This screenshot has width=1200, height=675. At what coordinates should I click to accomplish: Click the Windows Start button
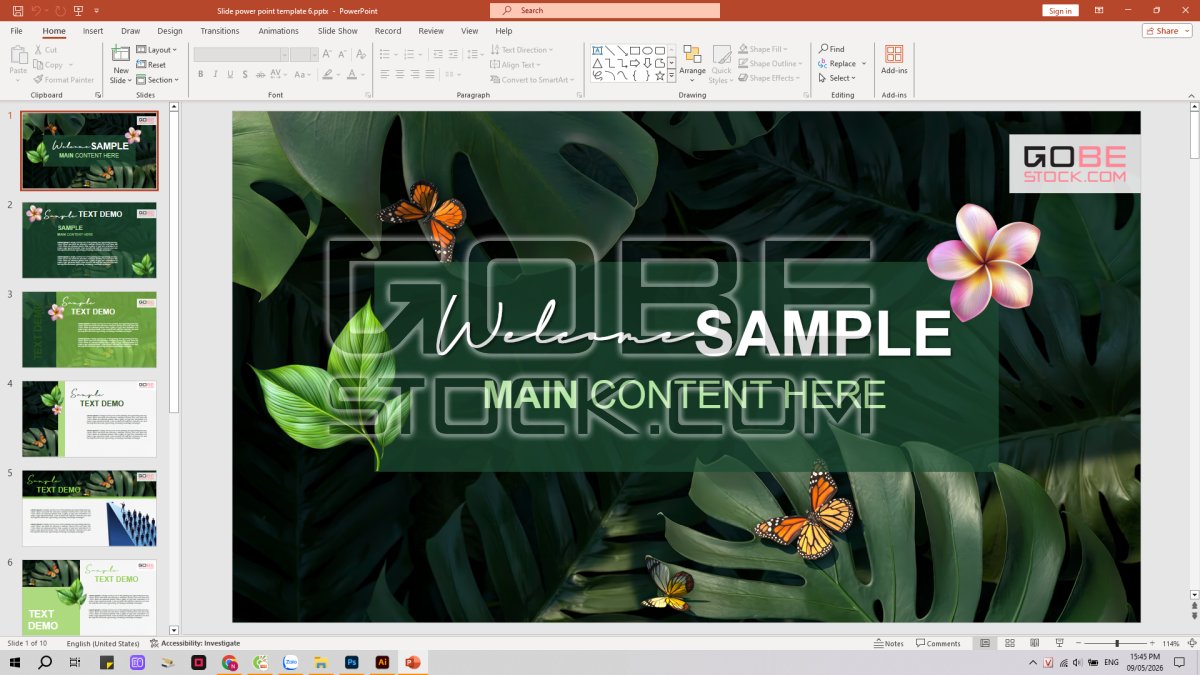tap(15, 662)
